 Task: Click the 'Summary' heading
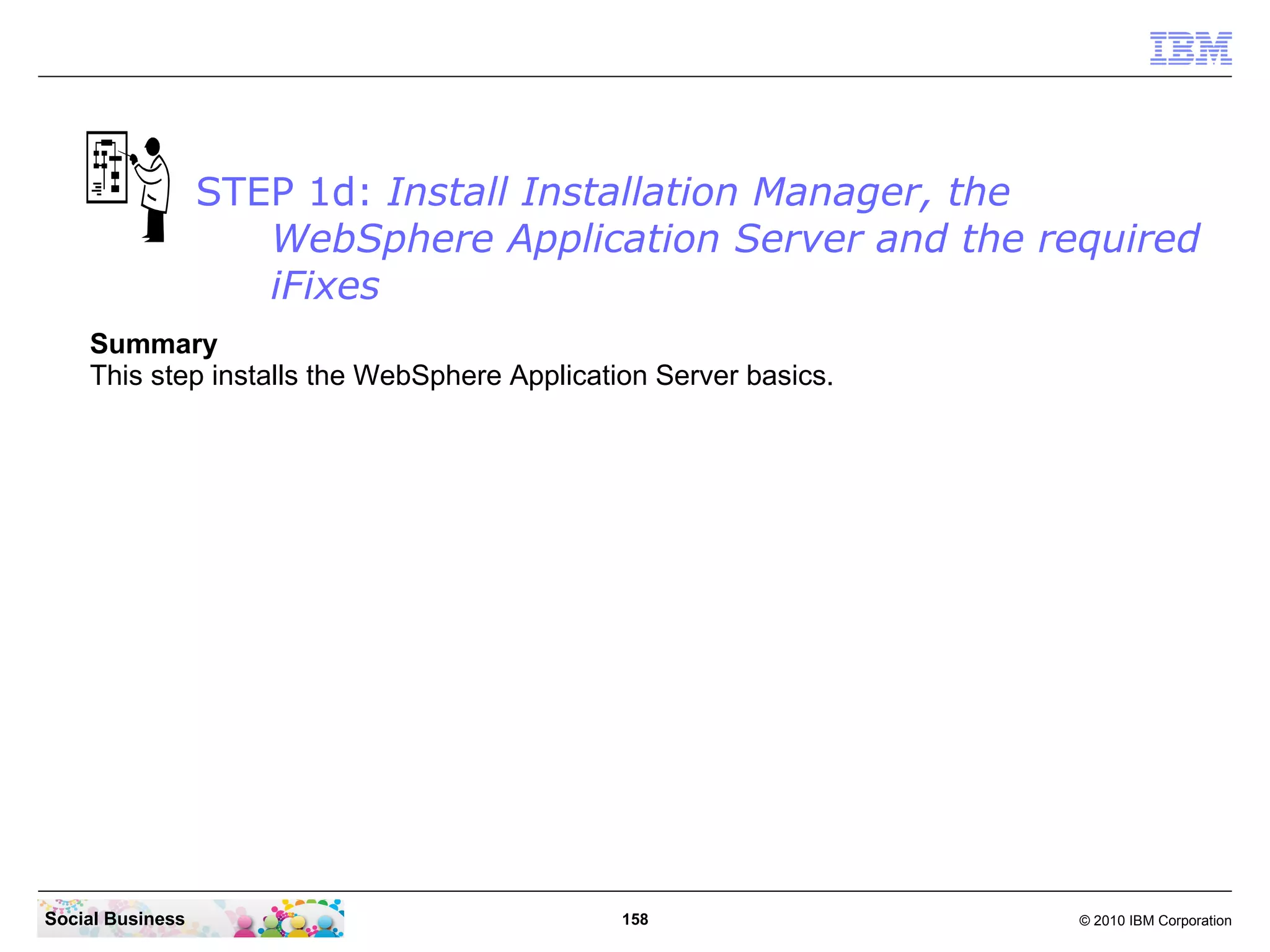point(154,344)
